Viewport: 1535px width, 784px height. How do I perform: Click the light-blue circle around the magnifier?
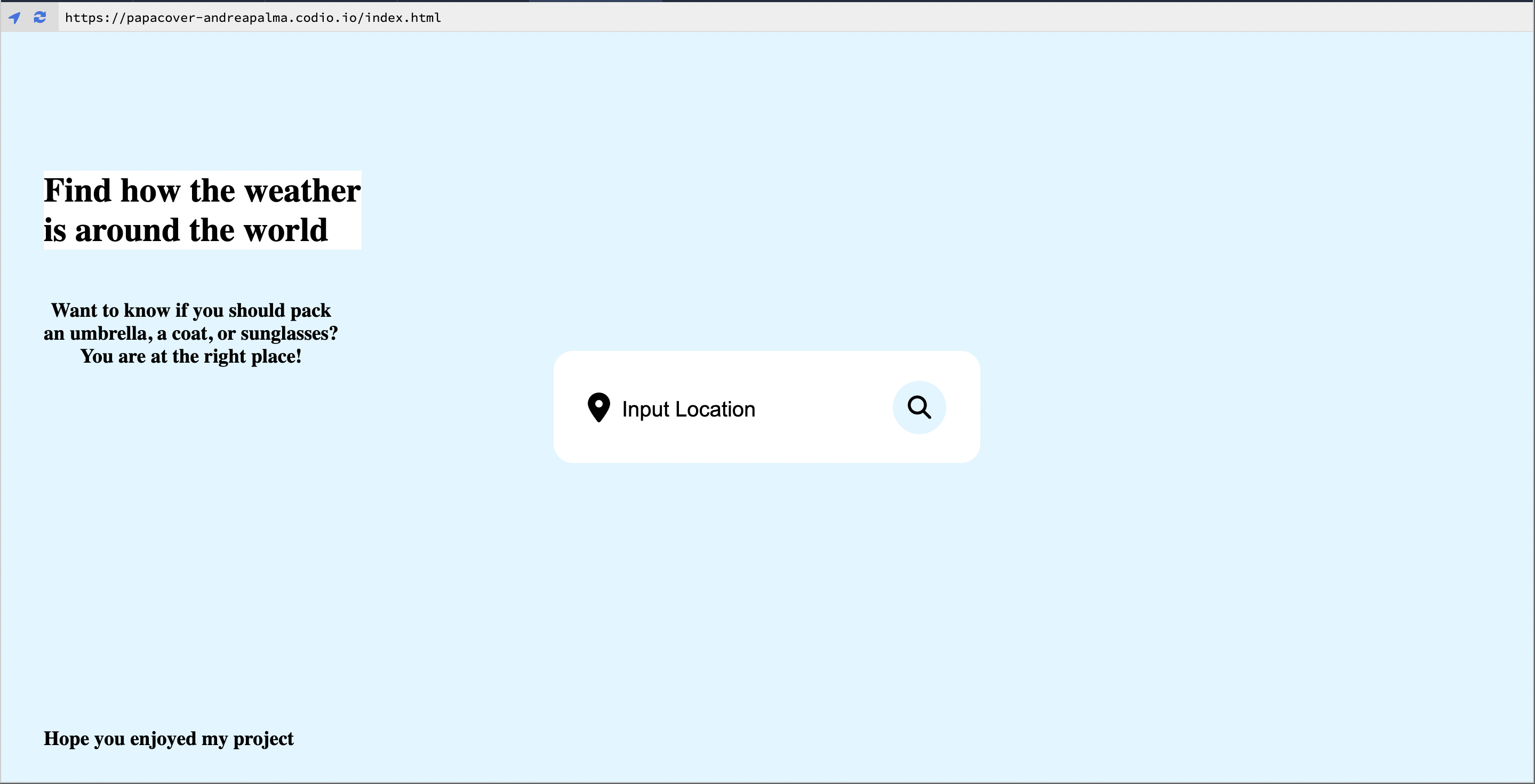pos(919,407)
